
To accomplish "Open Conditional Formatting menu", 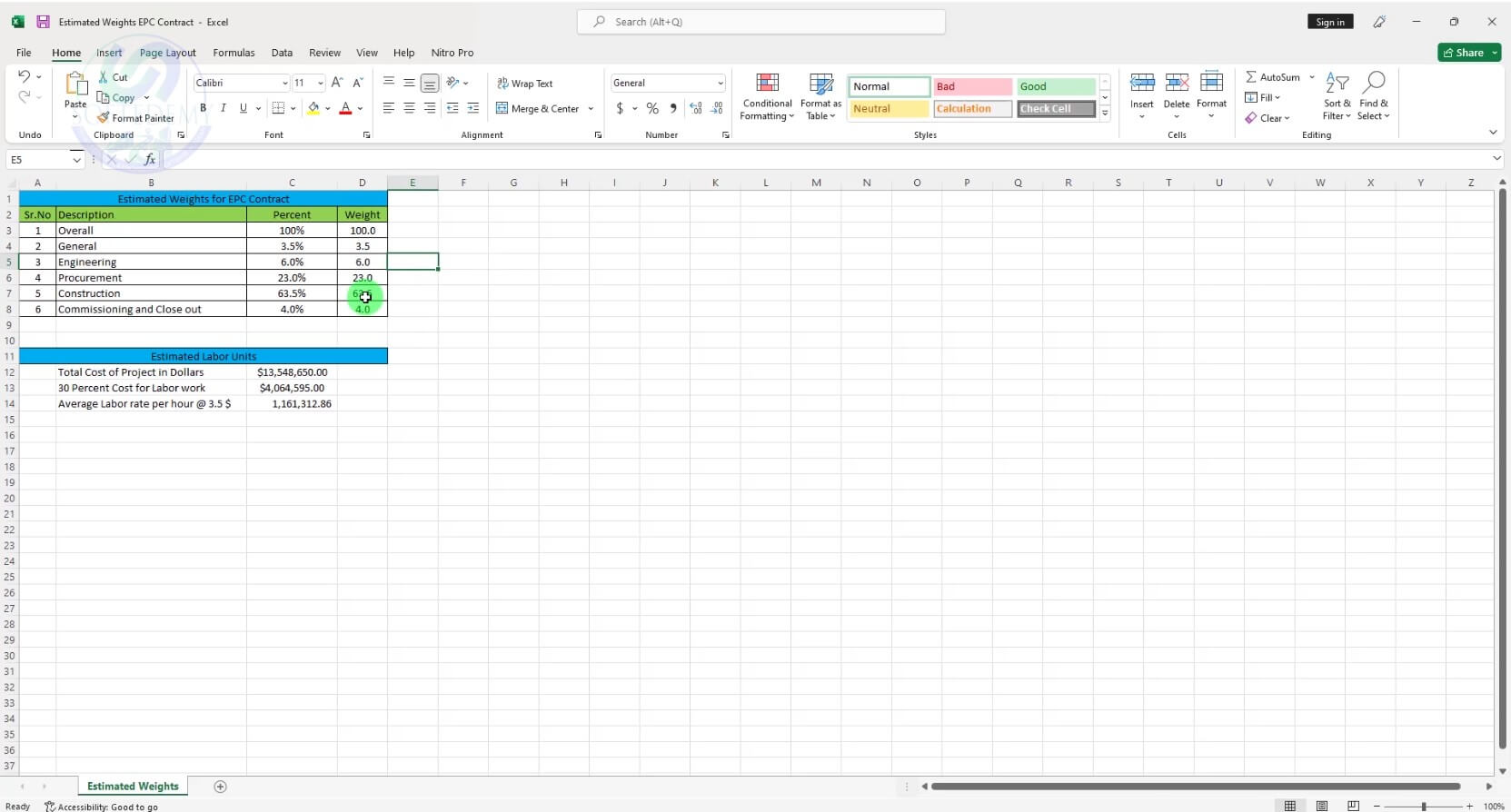I will (768, 96).
